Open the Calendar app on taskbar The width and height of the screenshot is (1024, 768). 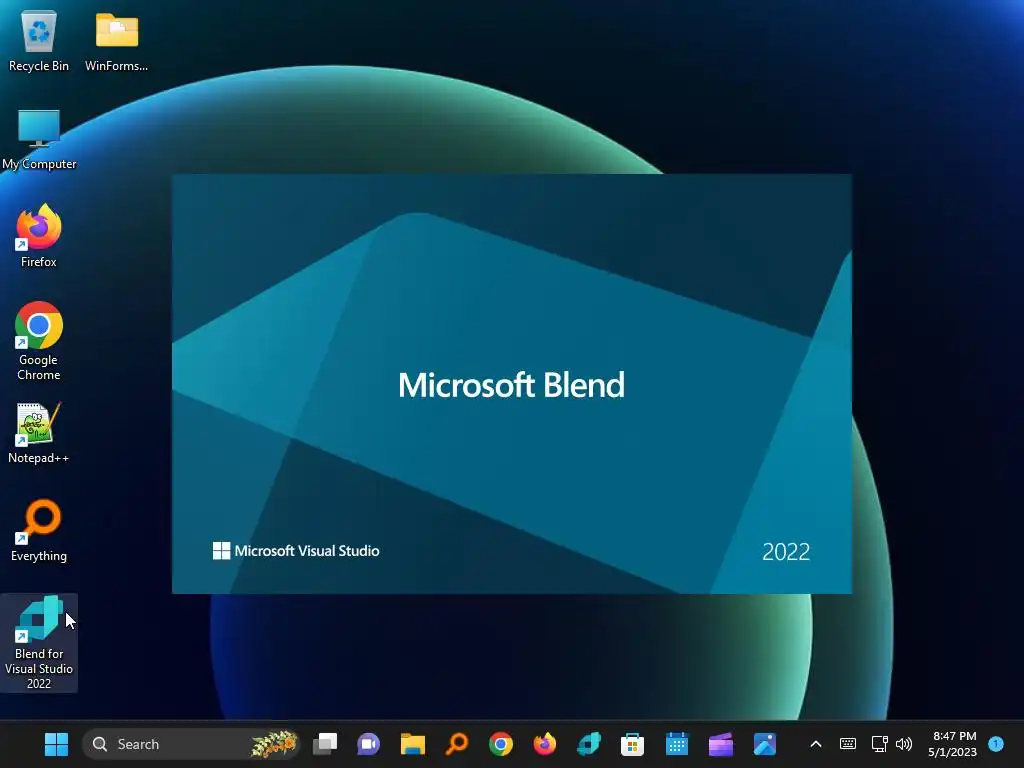click(677, 744)
